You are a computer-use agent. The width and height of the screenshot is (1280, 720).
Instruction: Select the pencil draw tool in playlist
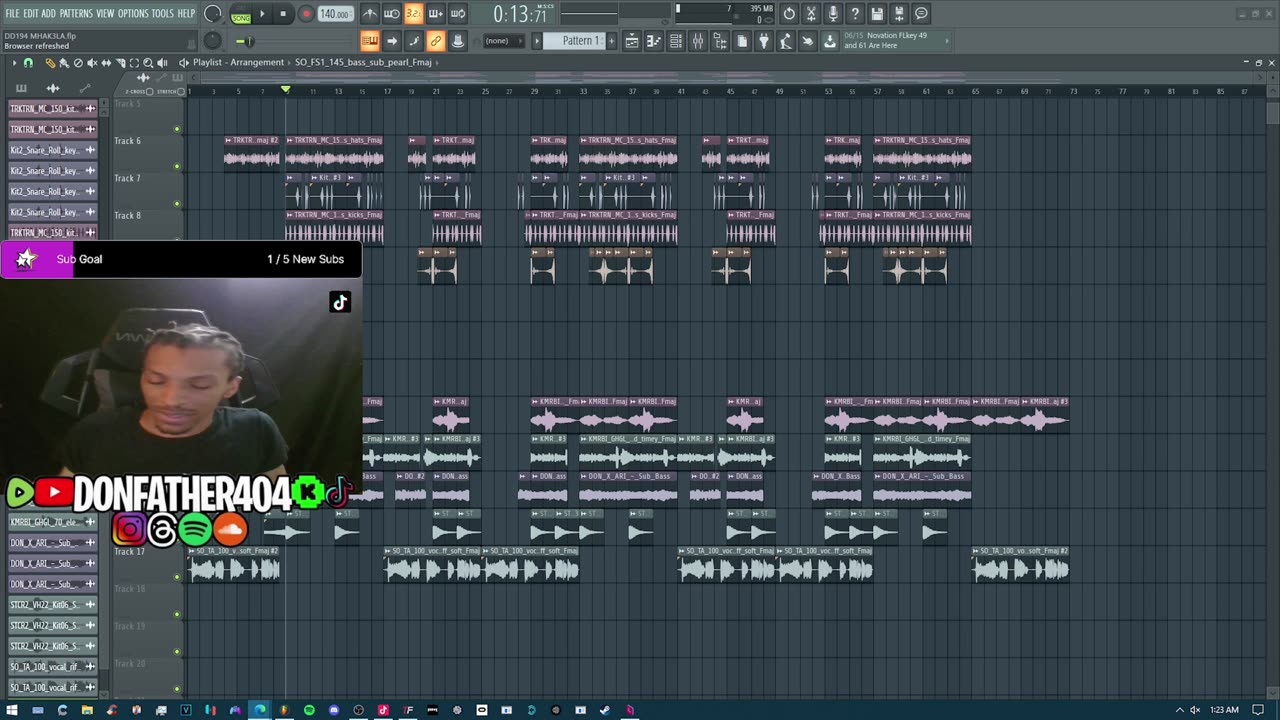51,62
